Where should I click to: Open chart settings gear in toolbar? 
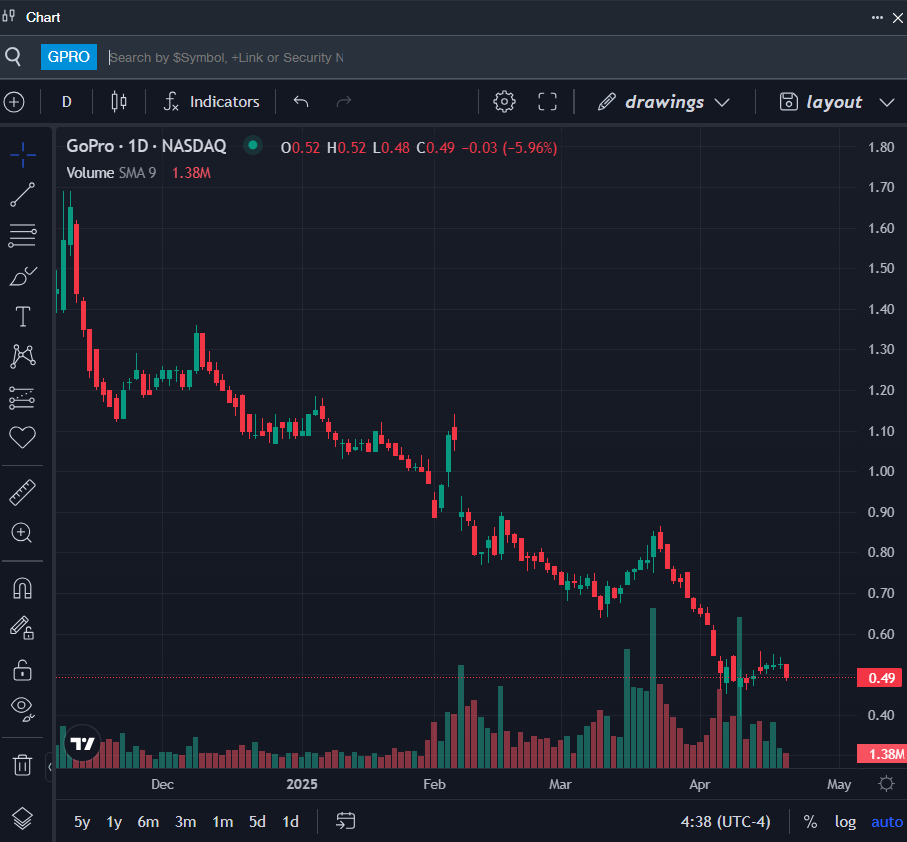[x=504, y=102]
